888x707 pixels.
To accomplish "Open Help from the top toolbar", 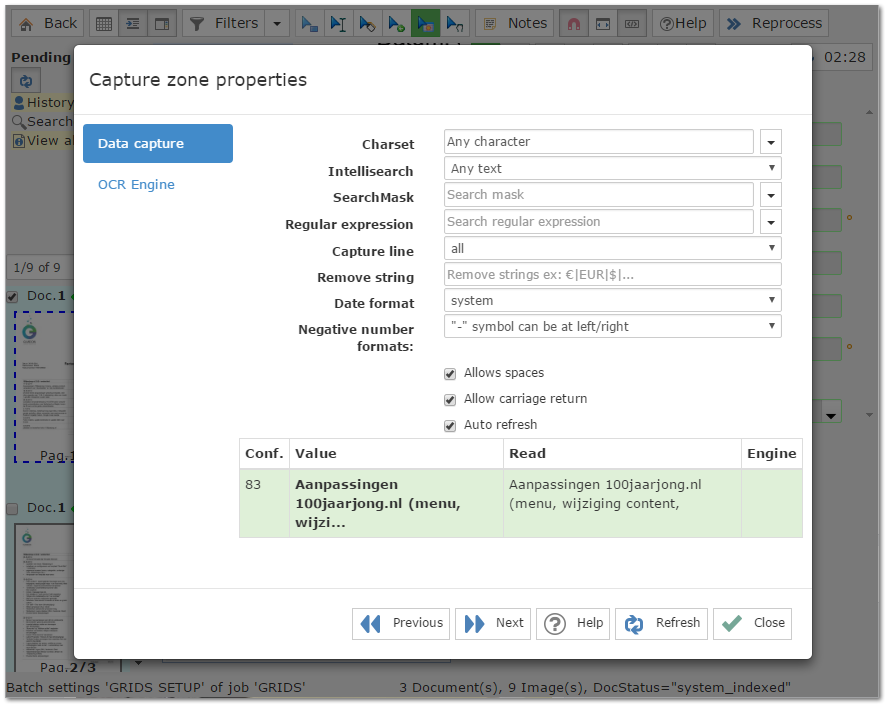I will pos(683,24).
